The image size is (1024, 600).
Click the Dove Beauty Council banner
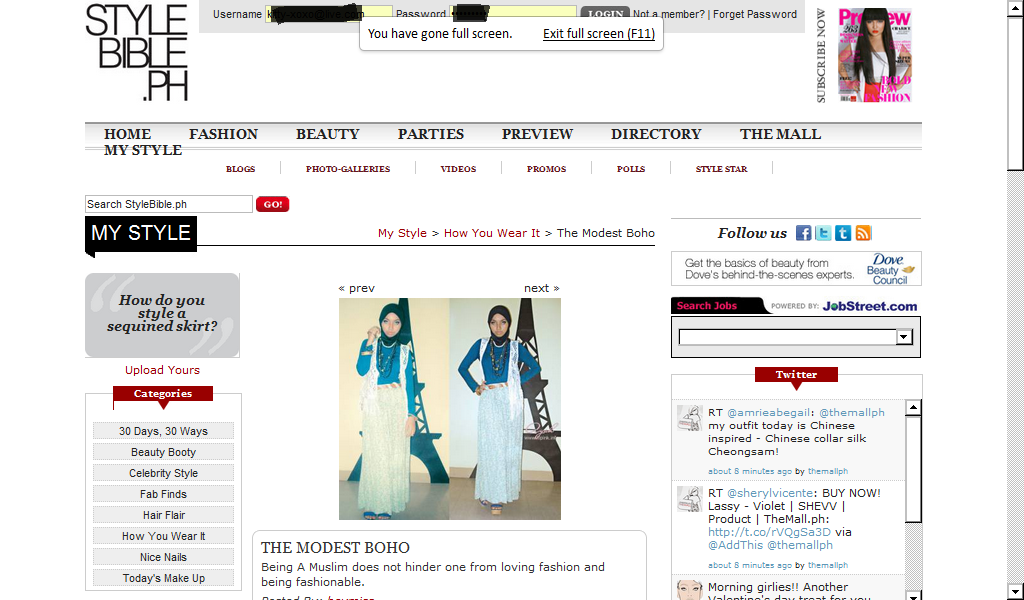click(796, 268)
